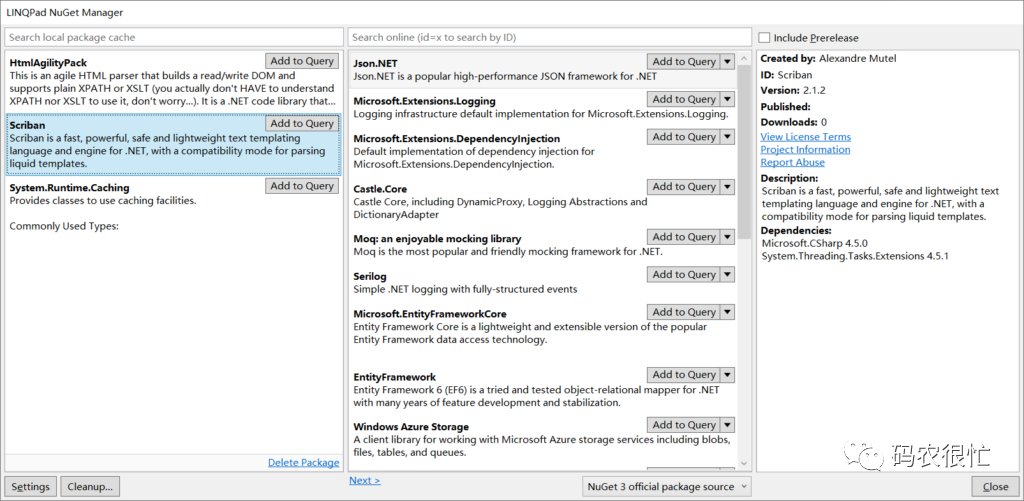Expand Microsoft.Extensions.Logging version dropdown arrow

(728, 99)
